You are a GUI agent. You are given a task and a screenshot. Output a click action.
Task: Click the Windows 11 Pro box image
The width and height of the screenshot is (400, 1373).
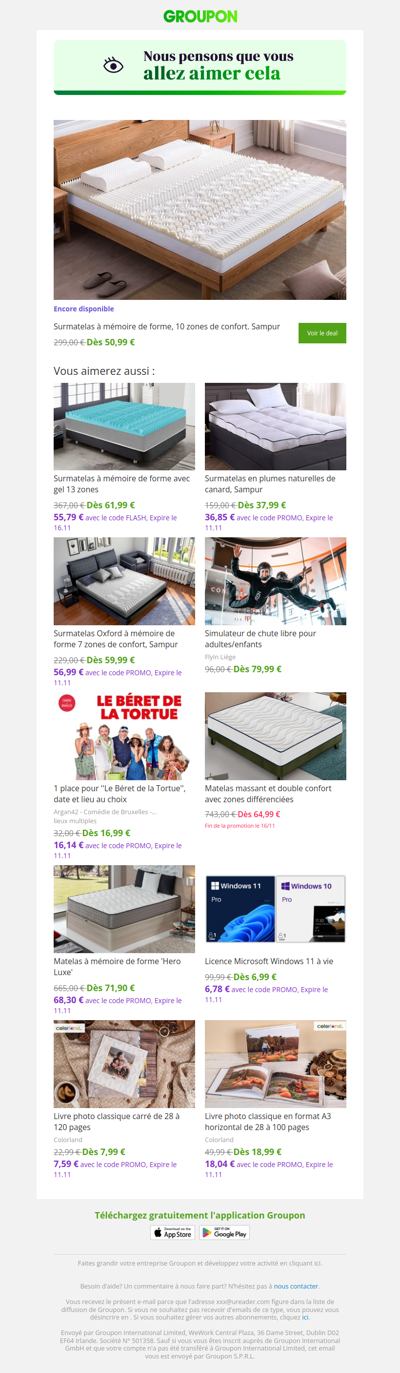coord(240,909)
